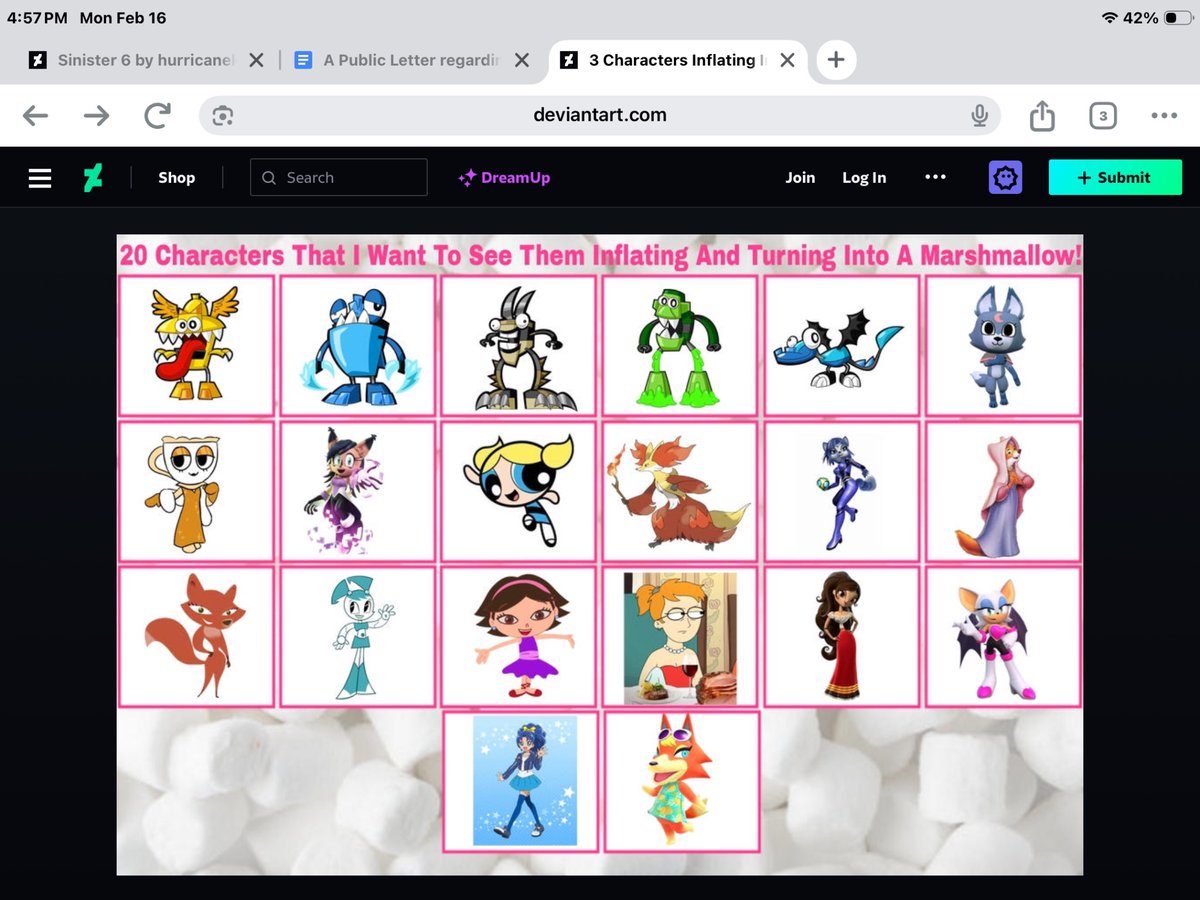Image resolution: width=1200 pixels, height=900 pixels.
Task: Click the girl in purple dress thumbnail
Action: [x=519, y=637]
